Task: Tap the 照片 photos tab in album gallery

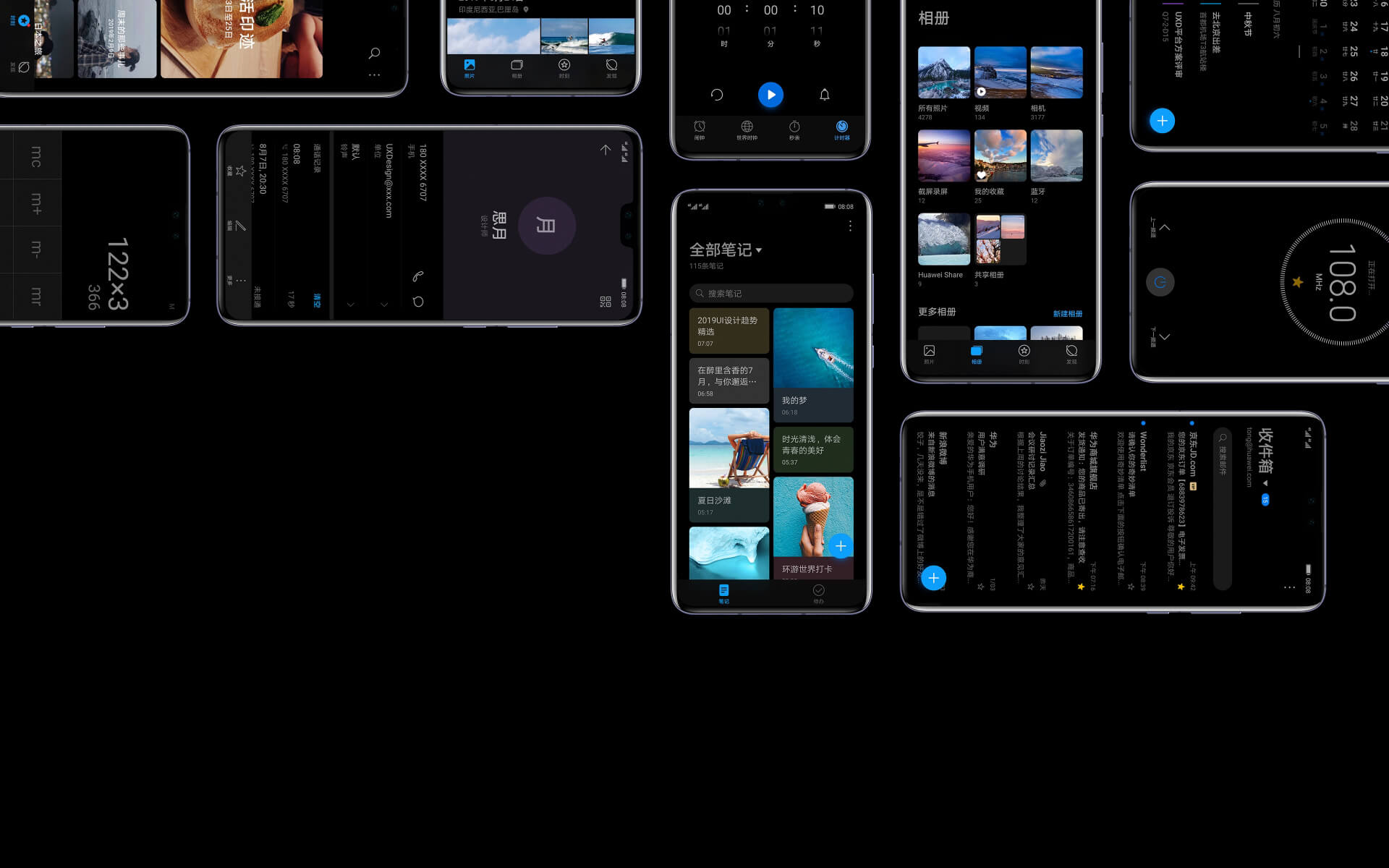Action: [x=930, y=354]
